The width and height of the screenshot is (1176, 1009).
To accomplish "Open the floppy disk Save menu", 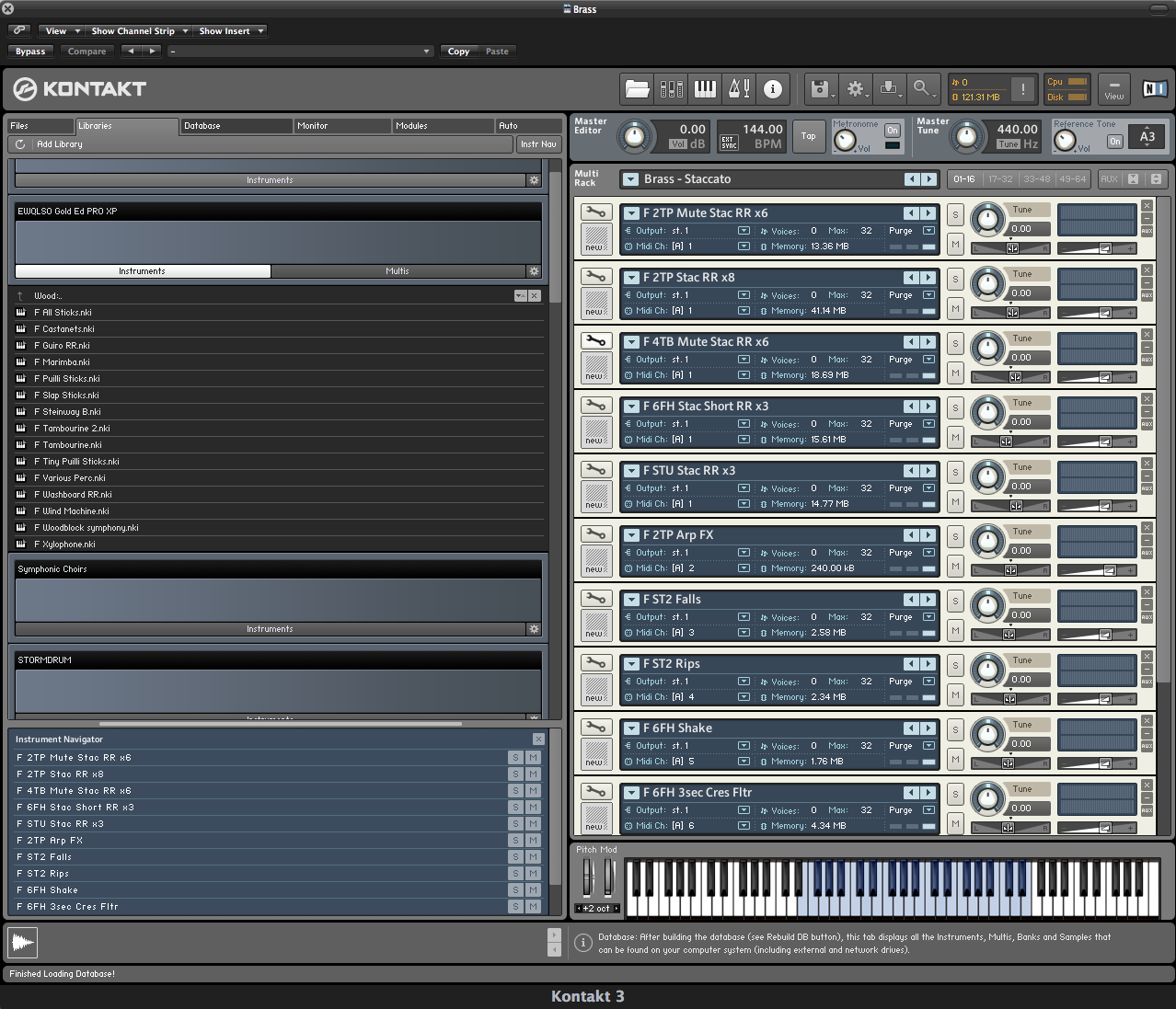I will [820, 88].
